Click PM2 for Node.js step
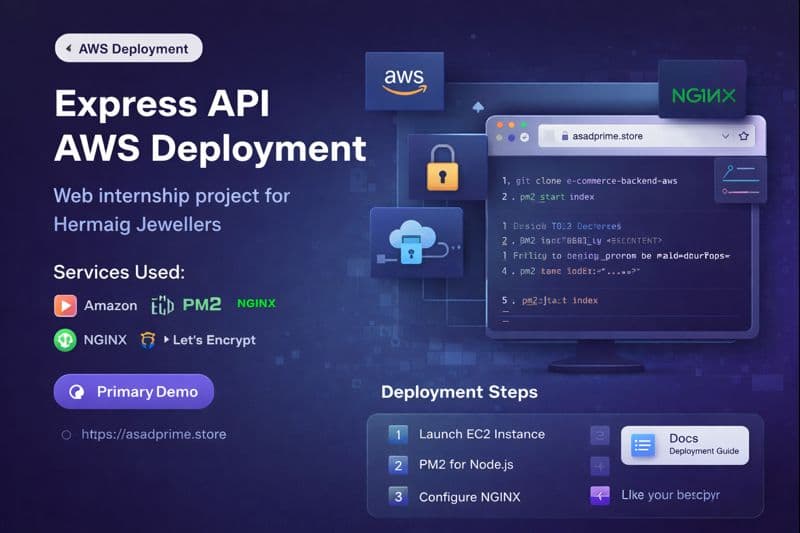 (x=466, y=465)
